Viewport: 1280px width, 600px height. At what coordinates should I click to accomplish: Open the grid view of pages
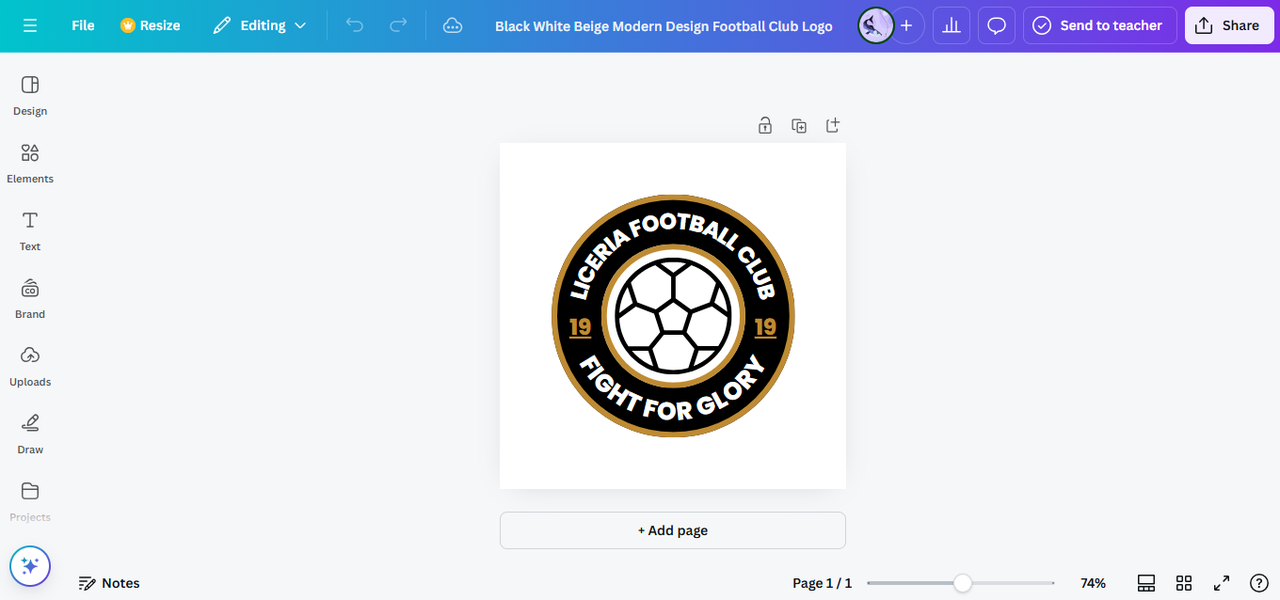(x=1184, y=583)
